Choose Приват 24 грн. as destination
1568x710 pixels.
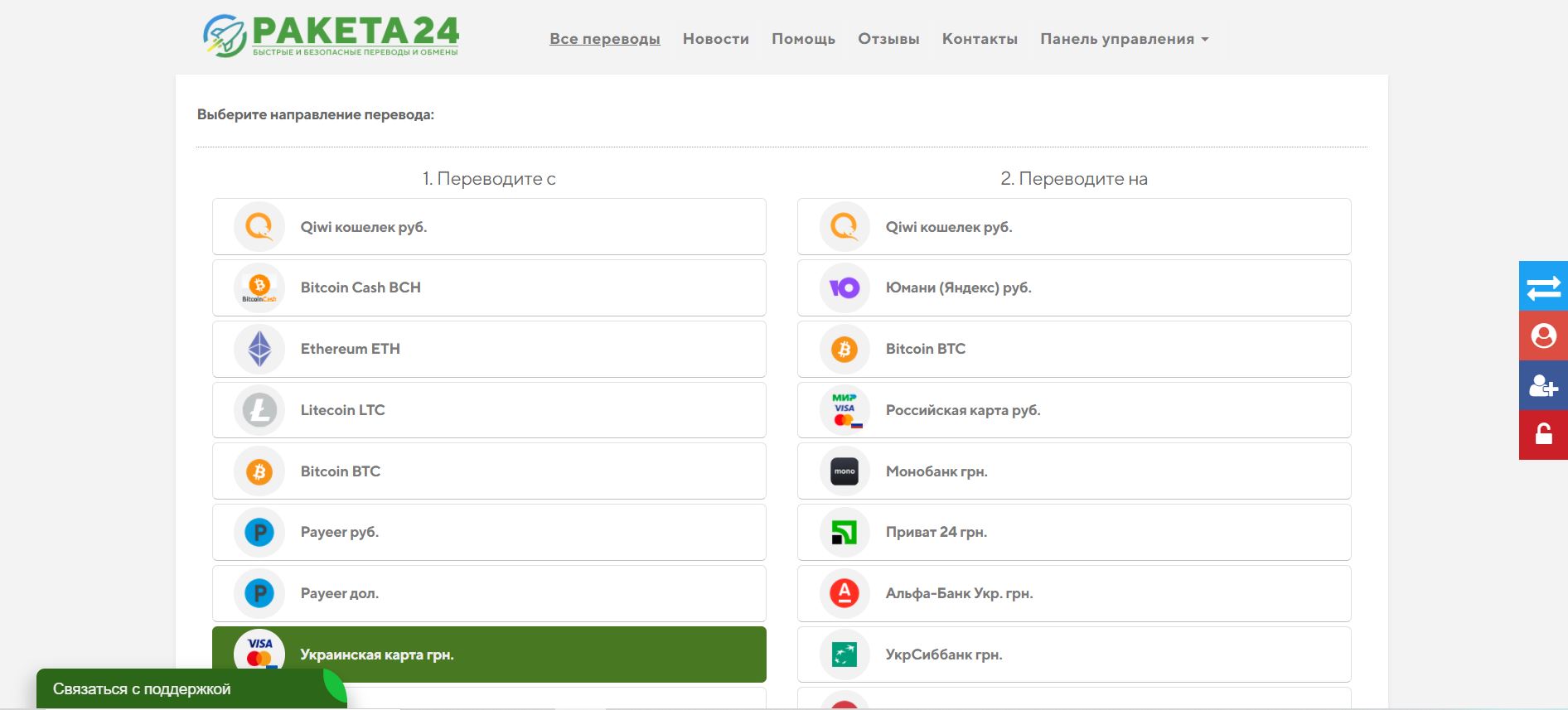[x=1074, y=532]
